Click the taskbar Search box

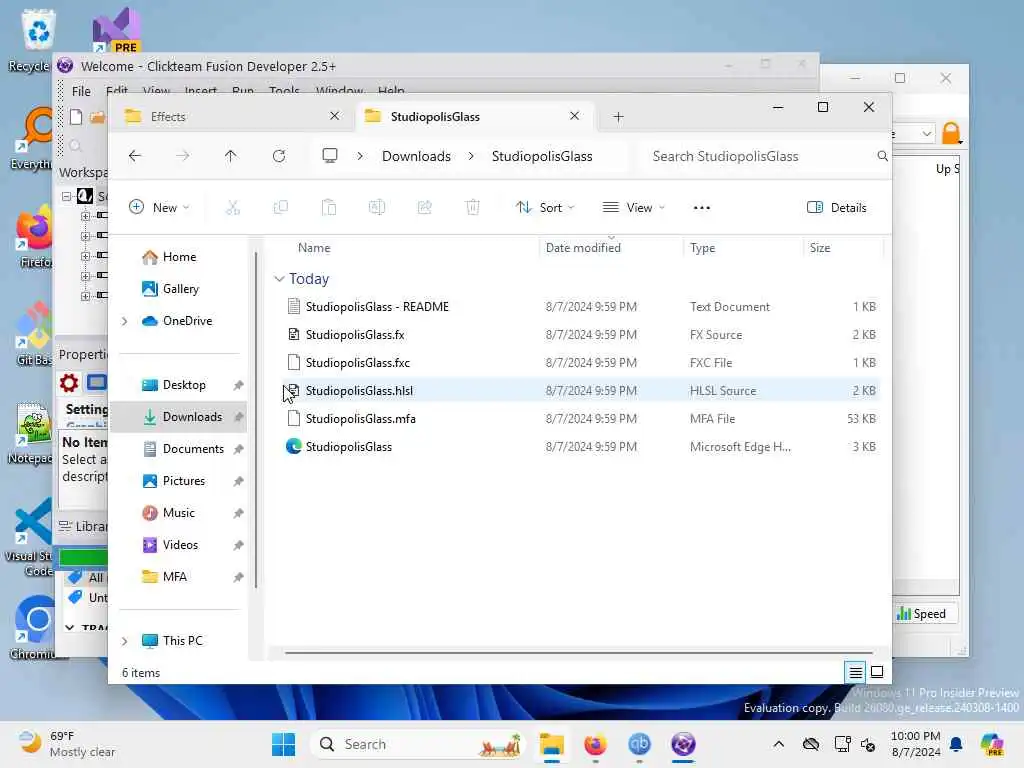click(418, 744)
